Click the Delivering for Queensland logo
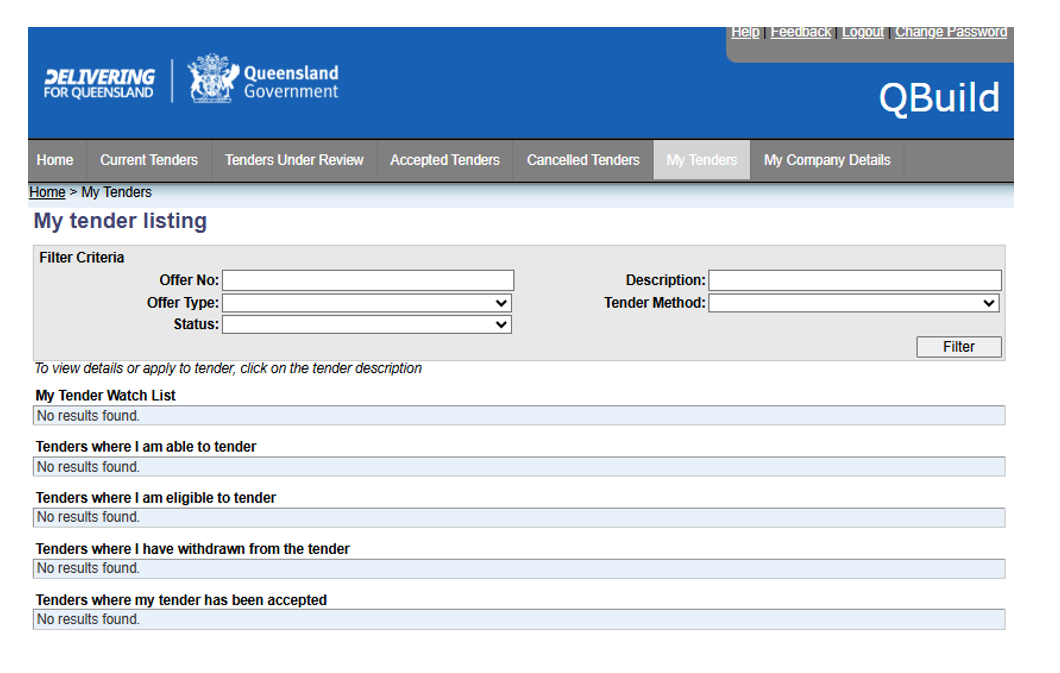This screenshot has height=673, width=1060. click(99, 83)
